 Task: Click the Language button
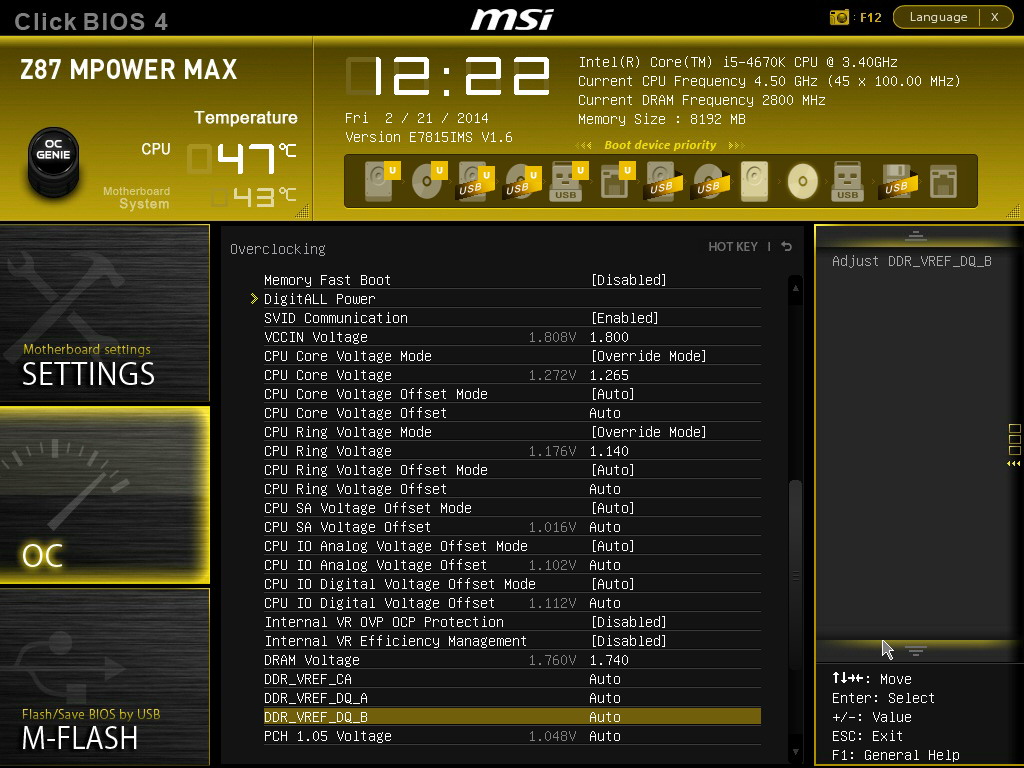(x=938, y=17)
